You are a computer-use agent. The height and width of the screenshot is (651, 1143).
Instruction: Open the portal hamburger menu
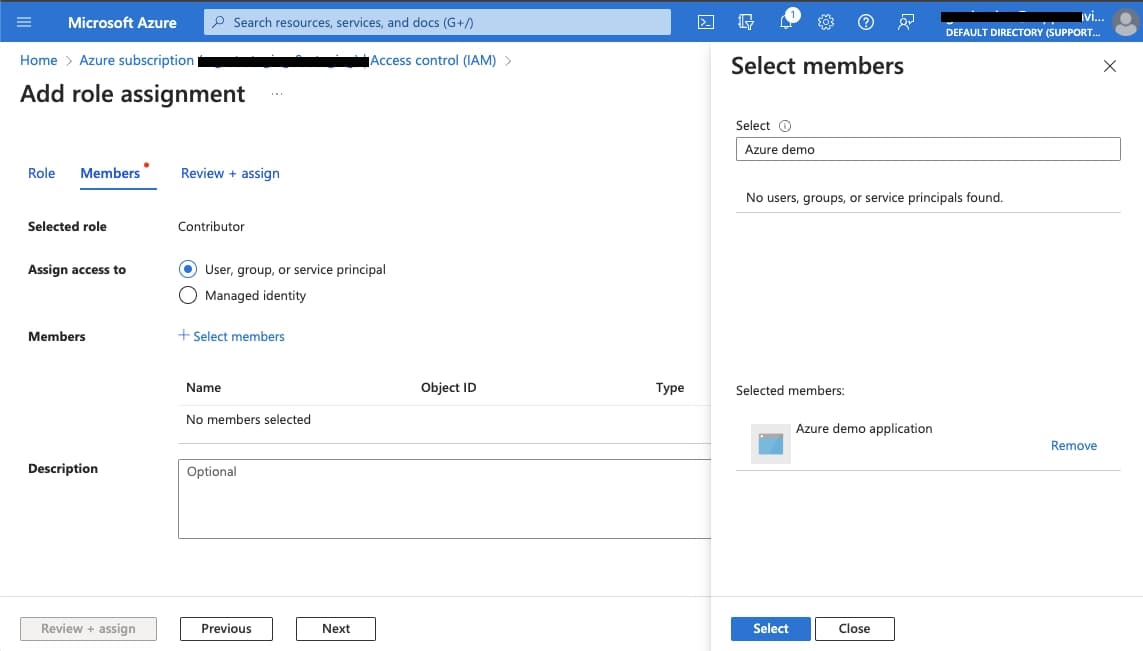point(25,22)
